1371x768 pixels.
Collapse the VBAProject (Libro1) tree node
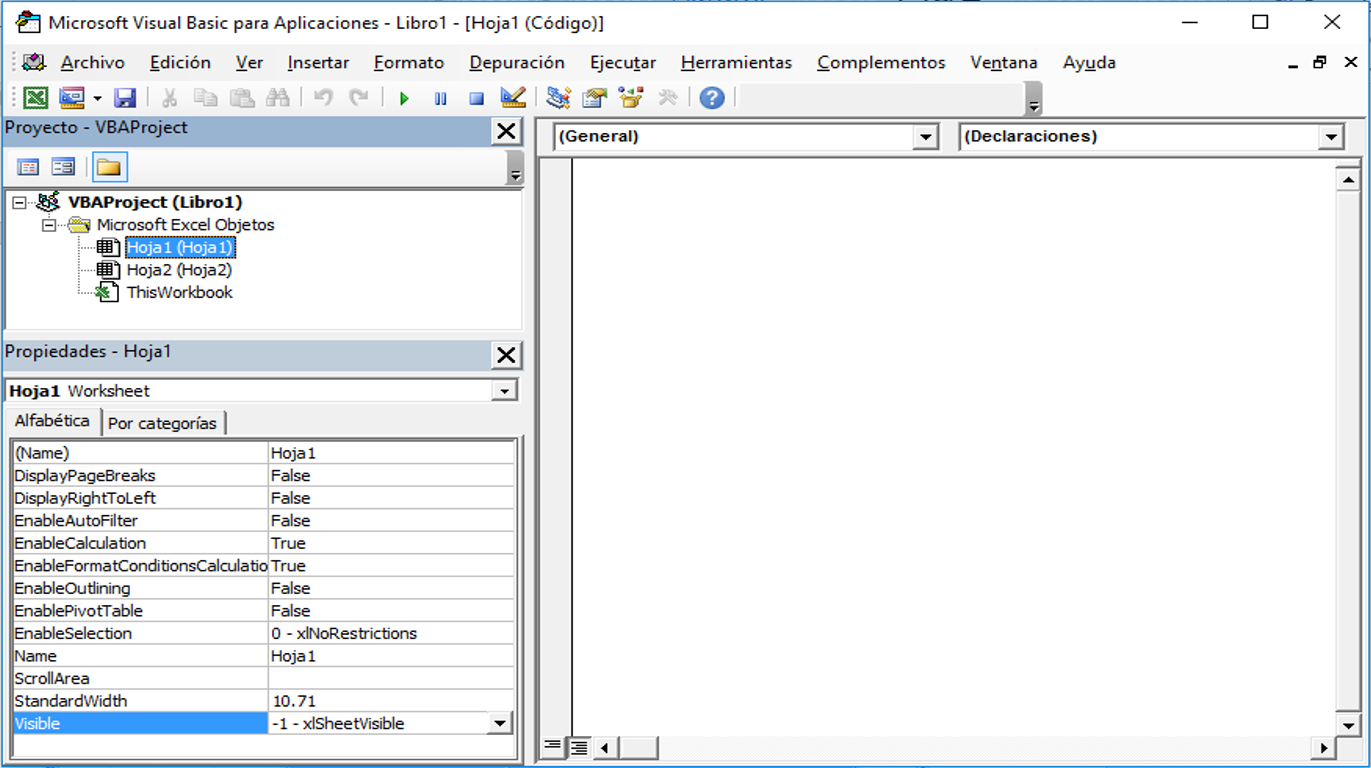(x=19, y=202)
